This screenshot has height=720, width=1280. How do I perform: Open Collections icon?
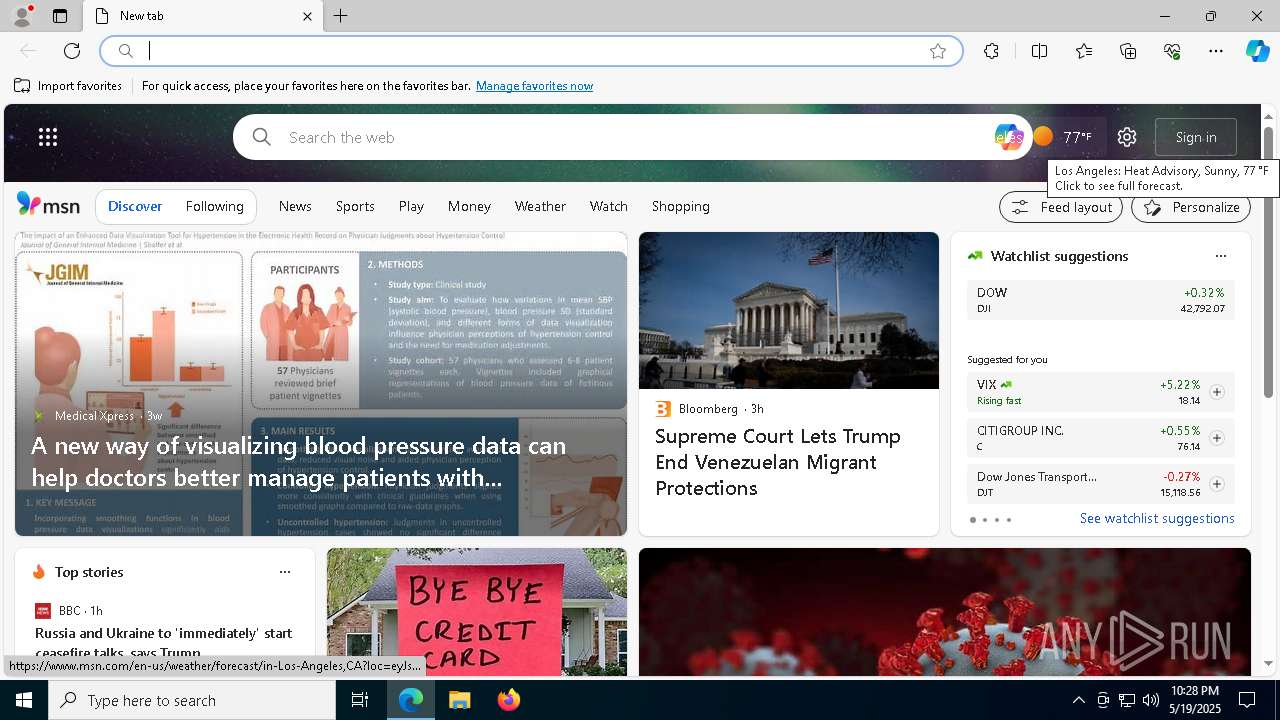[x=1128, y=51]
